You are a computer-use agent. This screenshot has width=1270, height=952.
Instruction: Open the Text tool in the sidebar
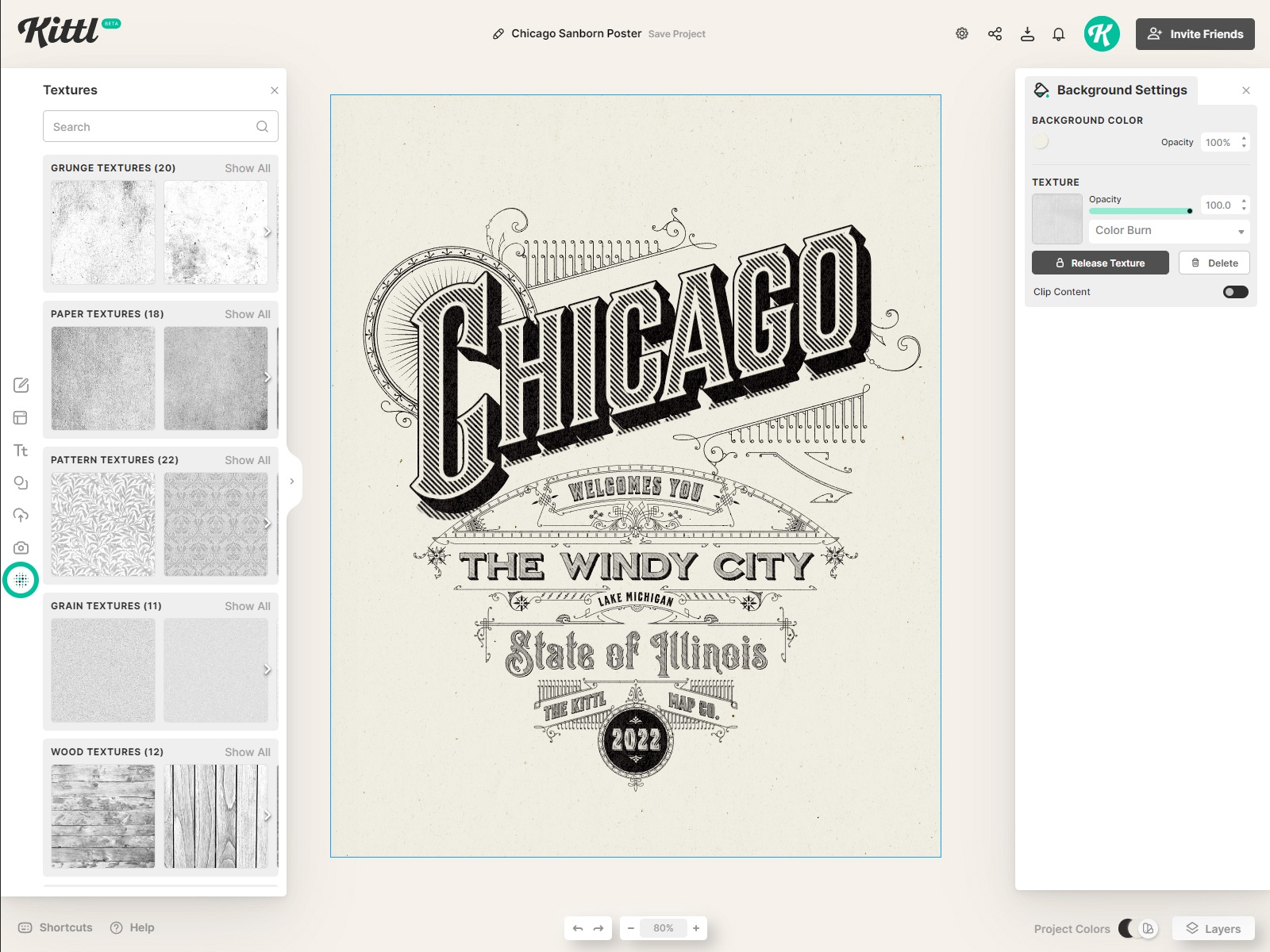[x=21, y=450]
